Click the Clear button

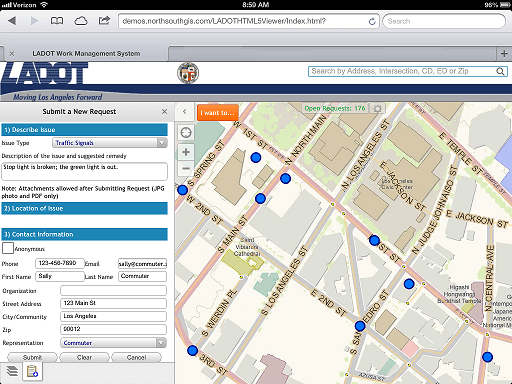tap(84, 357)
